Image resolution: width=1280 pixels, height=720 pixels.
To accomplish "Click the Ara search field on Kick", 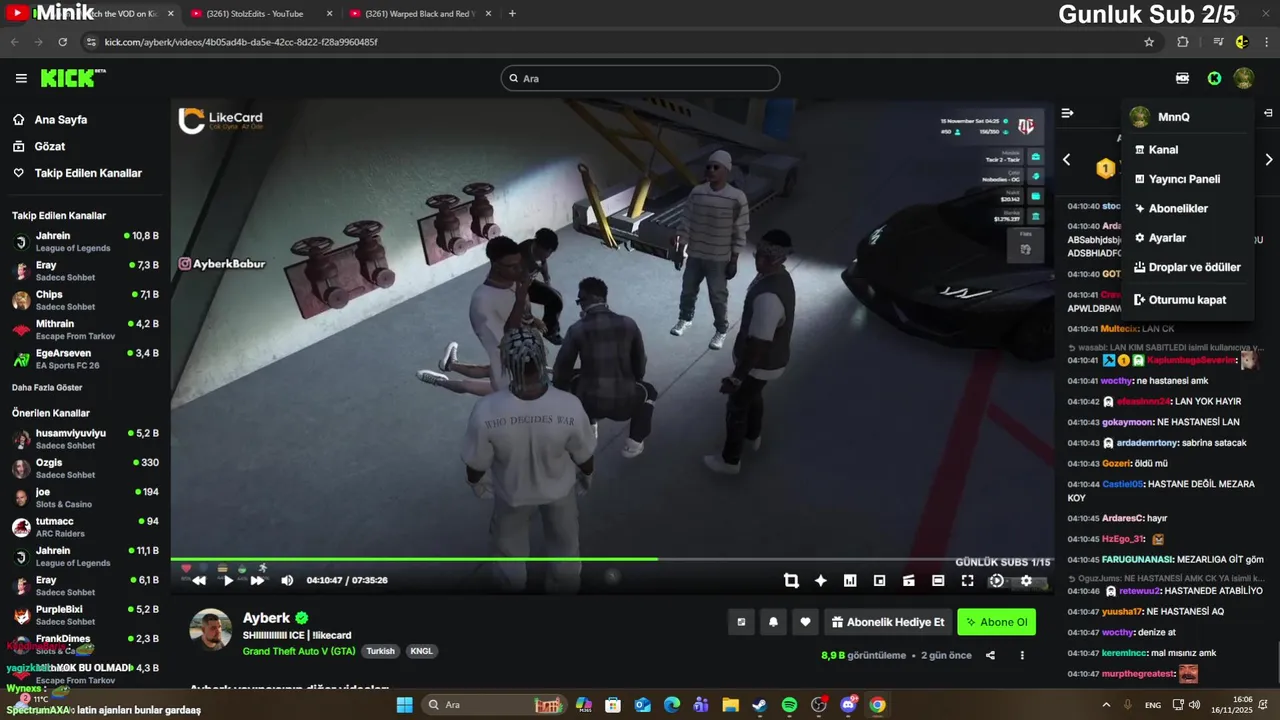I will coord(640,78).
